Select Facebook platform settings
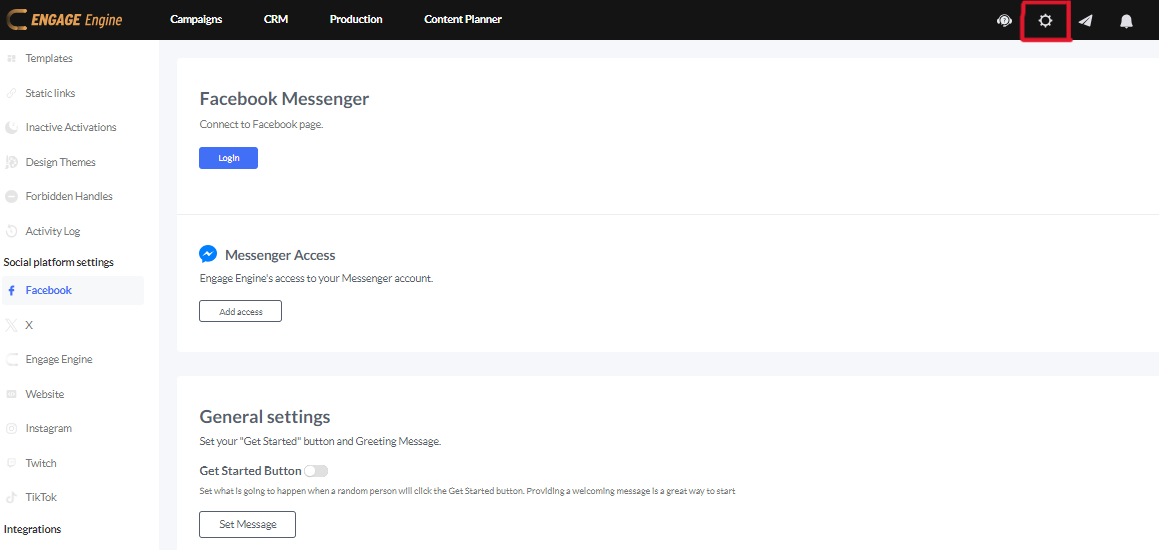 73,291
